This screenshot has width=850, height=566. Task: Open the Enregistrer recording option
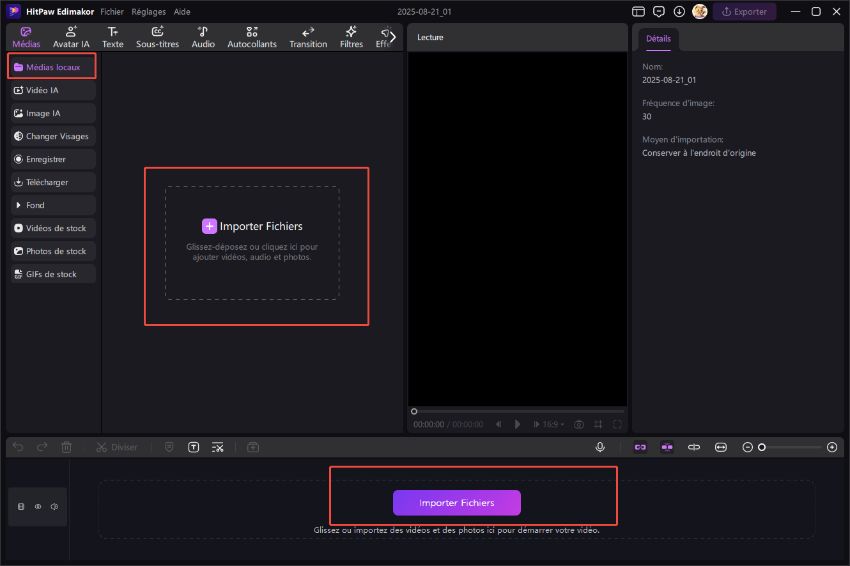[52, 159]
